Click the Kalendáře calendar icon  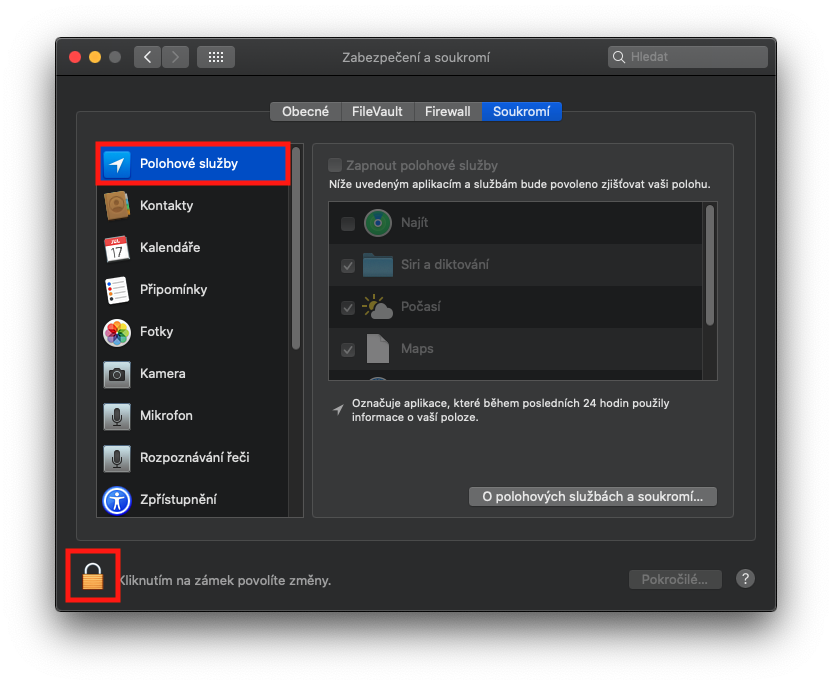117,248
